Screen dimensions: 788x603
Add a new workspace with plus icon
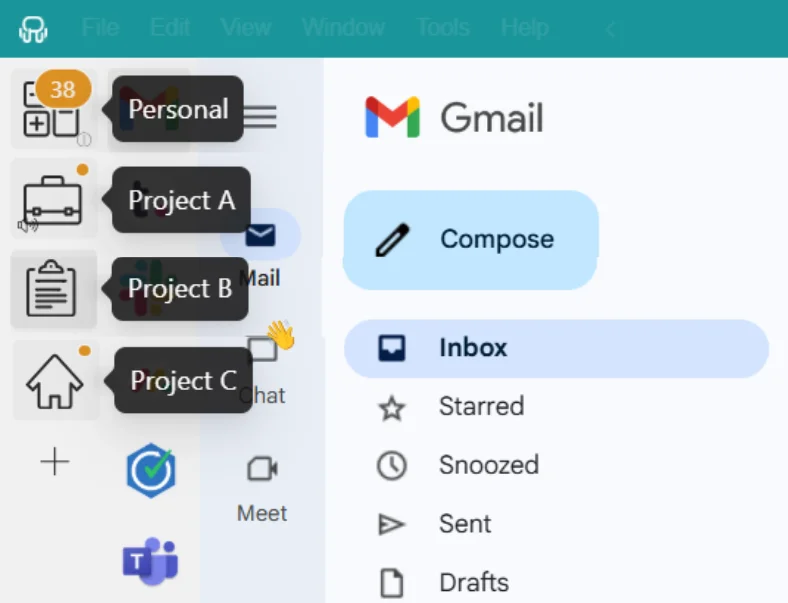click(54, 461)
